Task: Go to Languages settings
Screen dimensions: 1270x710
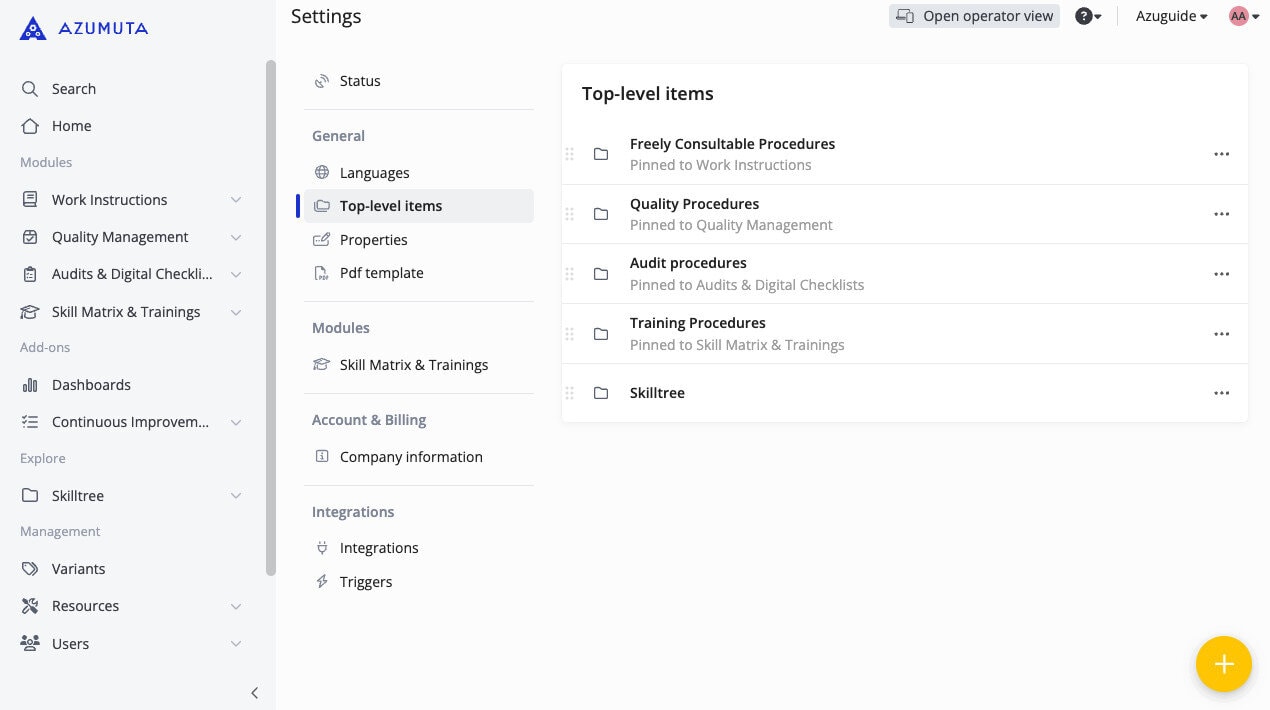Action: [x=374, y=173]
